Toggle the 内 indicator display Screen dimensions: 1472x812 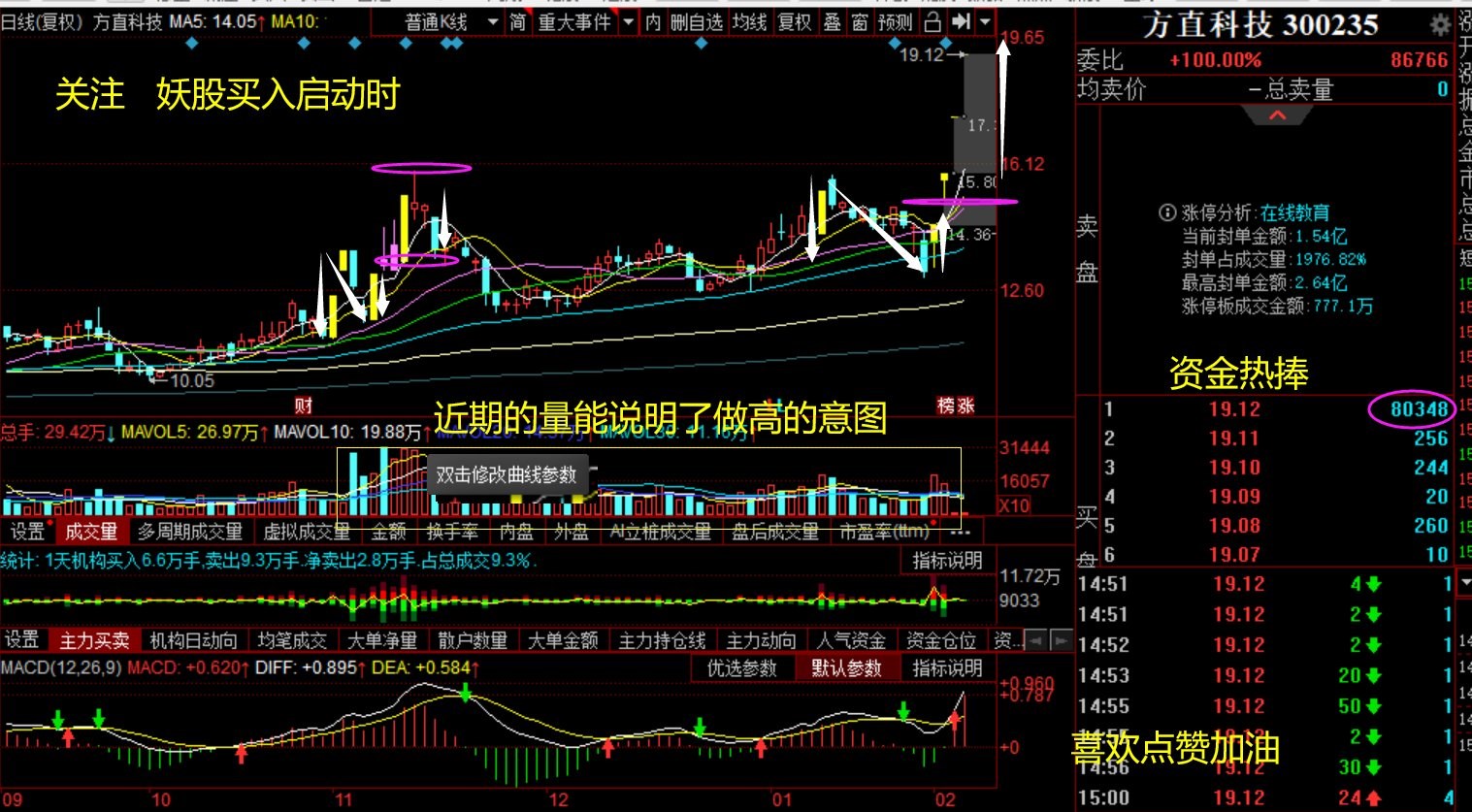pos(654,21)
